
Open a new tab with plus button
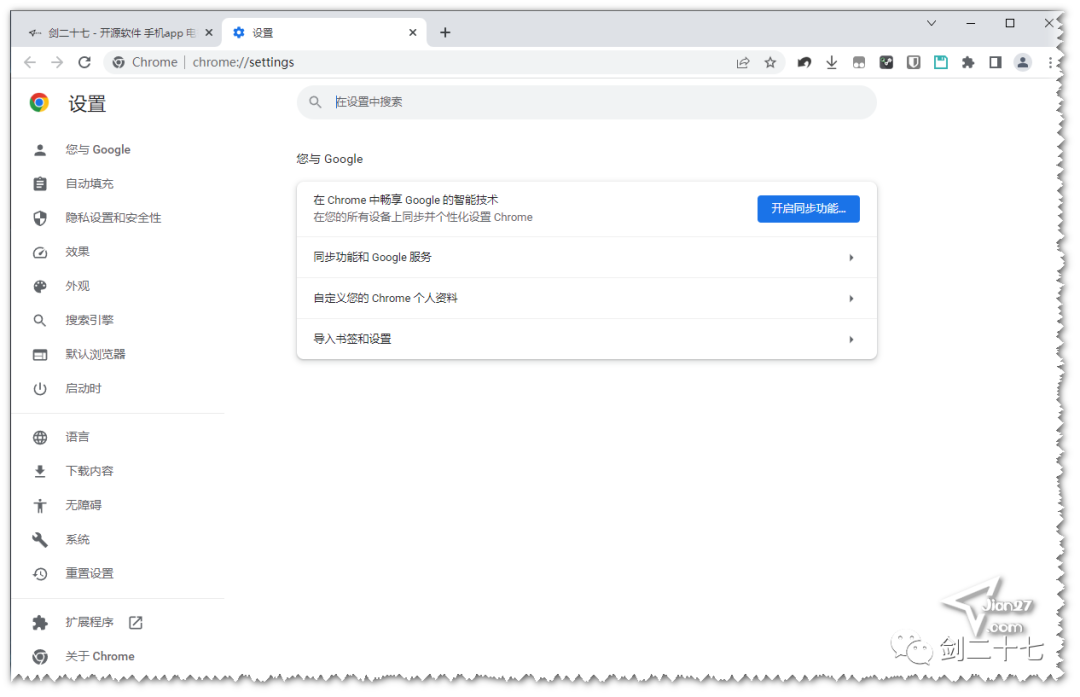pos(445,32)
